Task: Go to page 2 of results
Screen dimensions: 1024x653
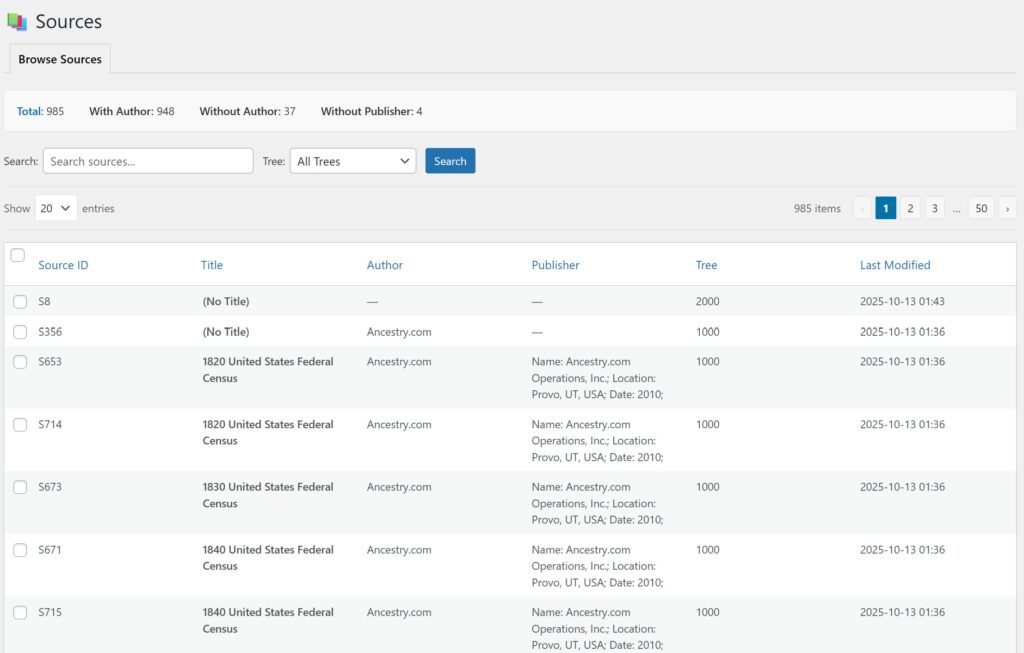Action: click(x=910, y=208)
